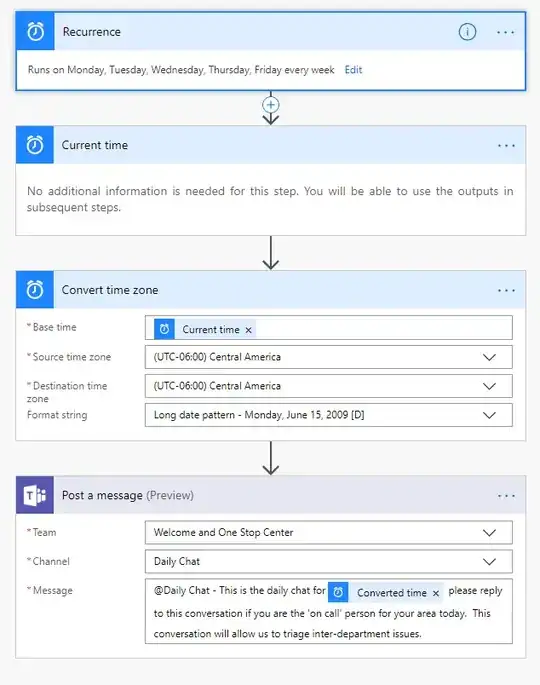Remove the Current time token from Base time

(248, 330)
